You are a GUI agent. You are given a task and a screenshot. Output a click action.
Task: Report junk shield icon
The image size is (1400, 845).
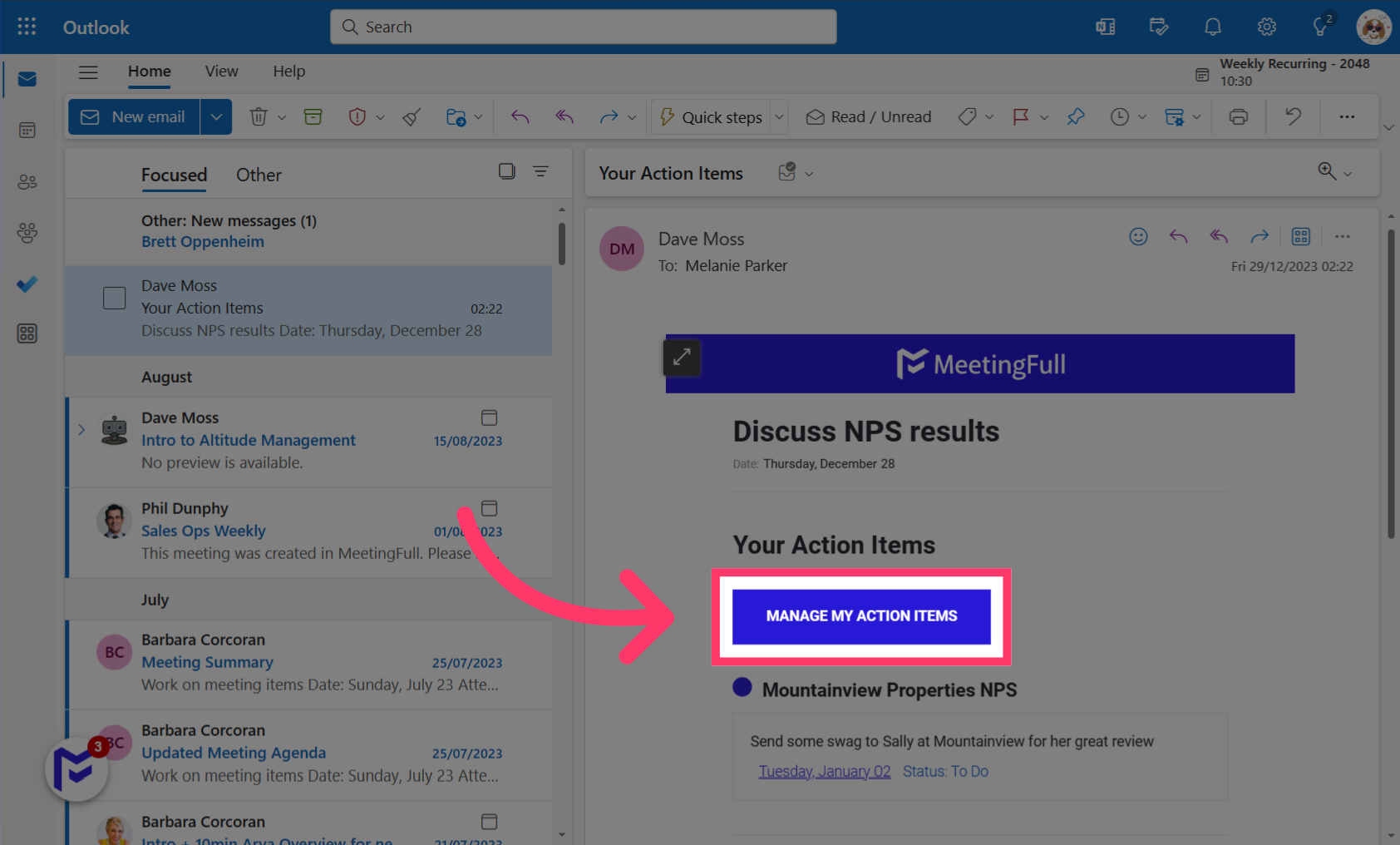pos(357,117)
